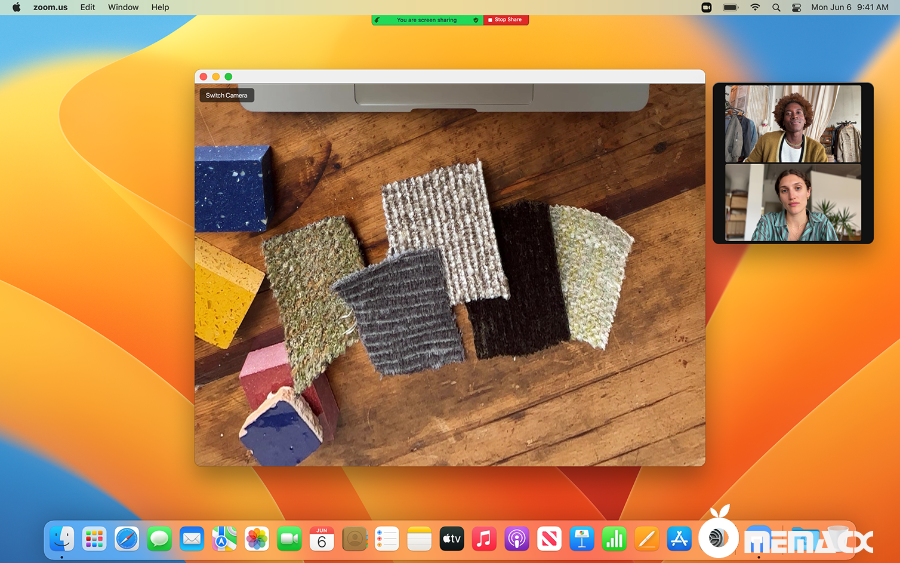
Task: Click the date and time display
Action: click(849, 7)
